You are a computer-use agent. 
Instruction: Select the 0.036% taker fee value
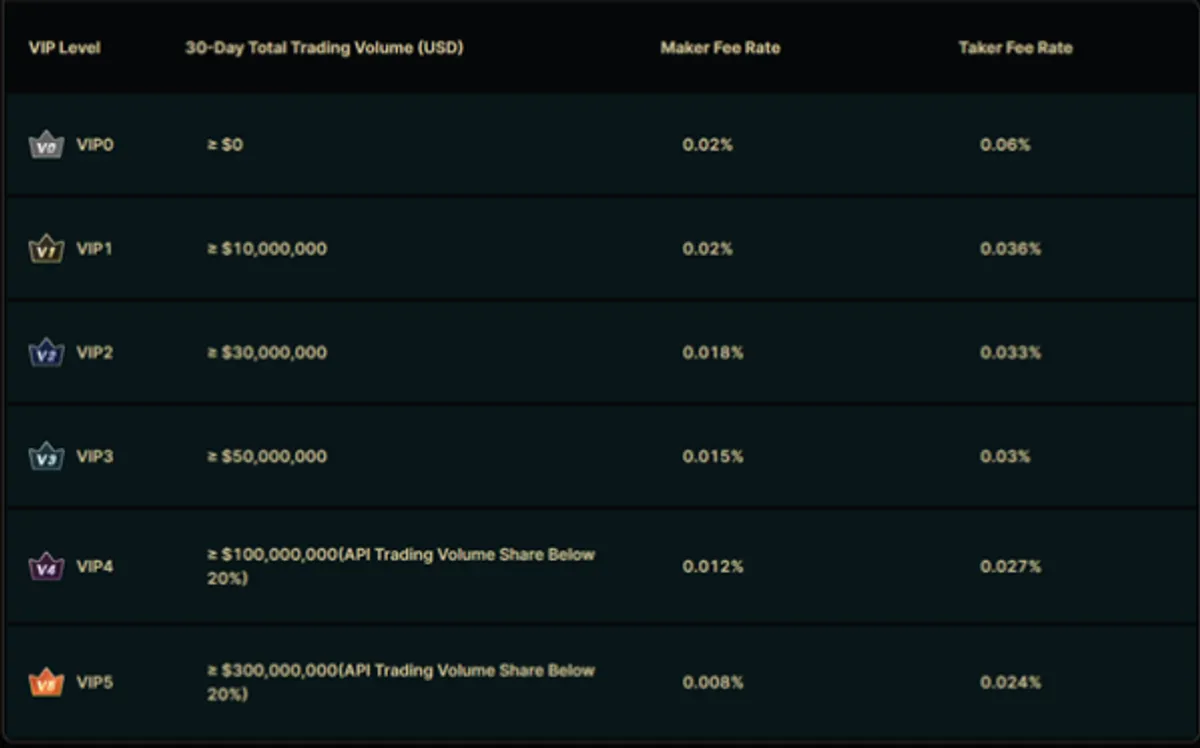point(1010,249)
